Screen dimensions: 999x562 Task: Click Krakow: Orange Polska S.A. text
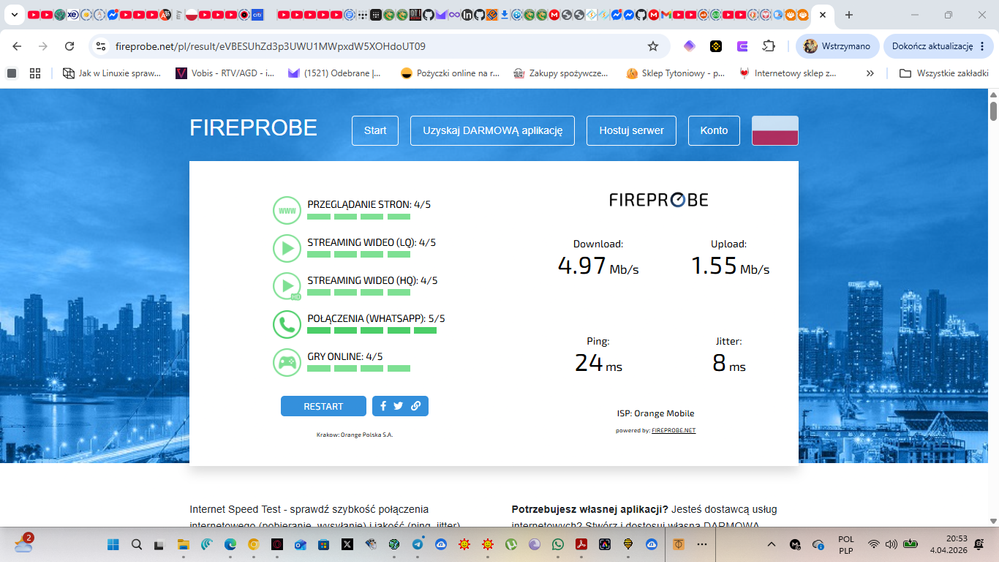click(355, 435)
